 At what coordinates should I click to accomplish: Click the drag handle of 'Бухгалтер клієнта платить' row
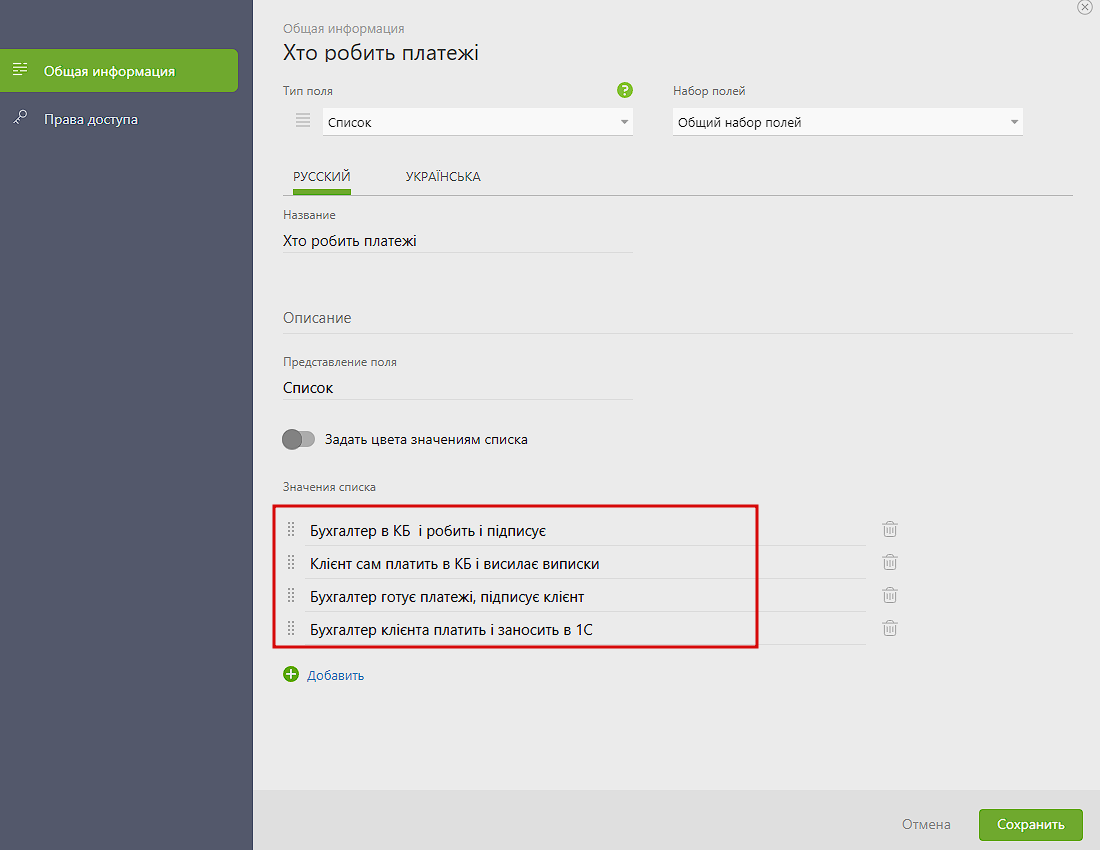[291, 628]
